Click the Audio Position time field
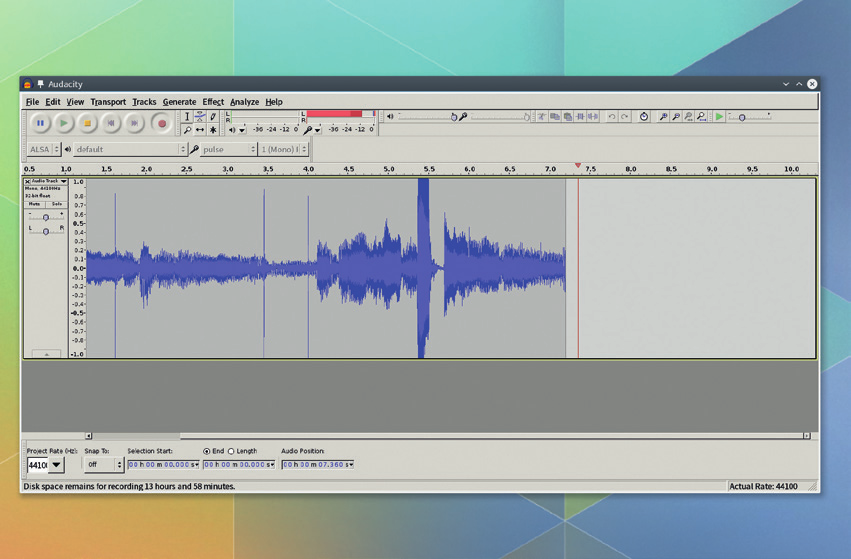This screenshot has width=851, height=559. pos(317,465)
